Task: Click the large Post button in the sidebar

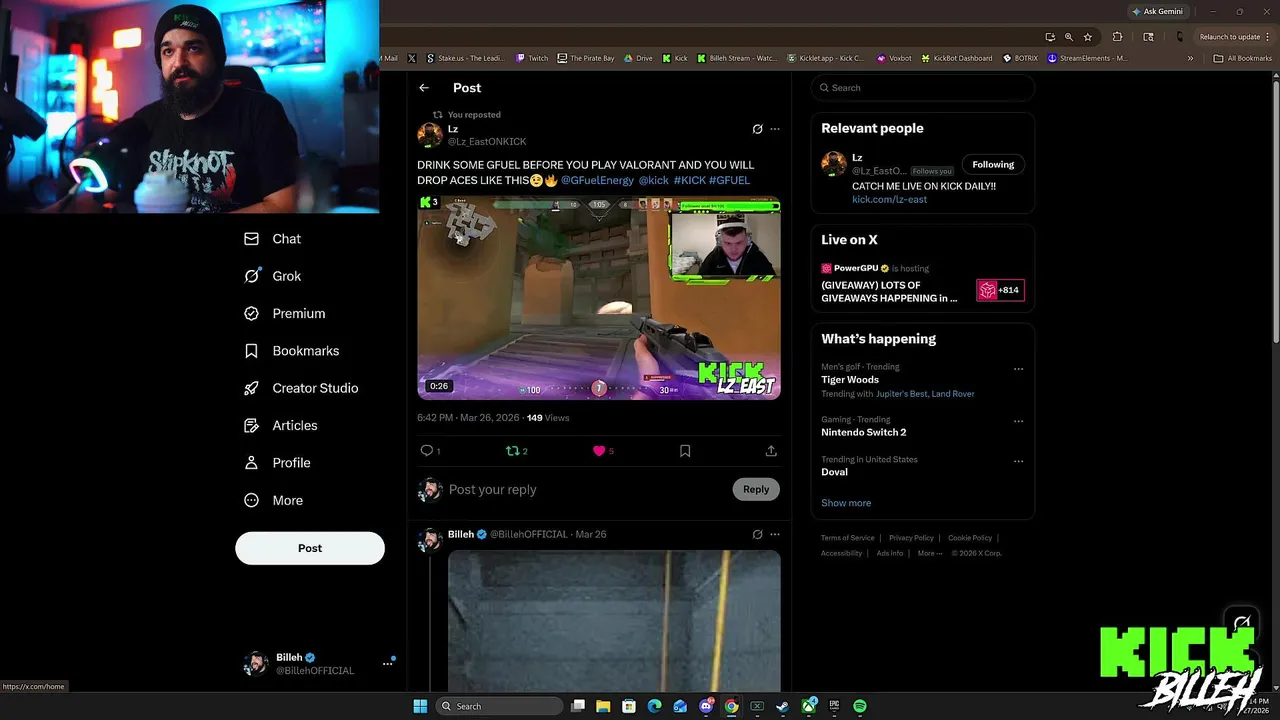Action: tap(310, 548)
